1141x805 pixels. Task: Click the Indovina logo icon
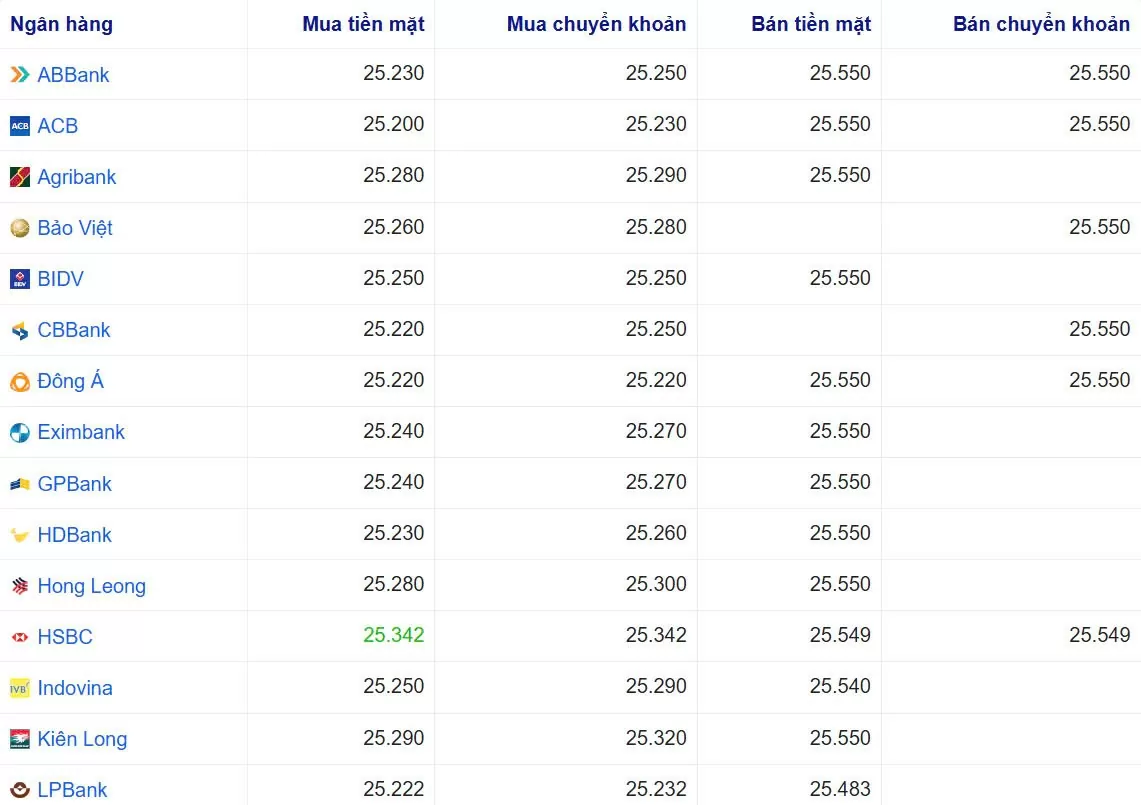[20, 688]
